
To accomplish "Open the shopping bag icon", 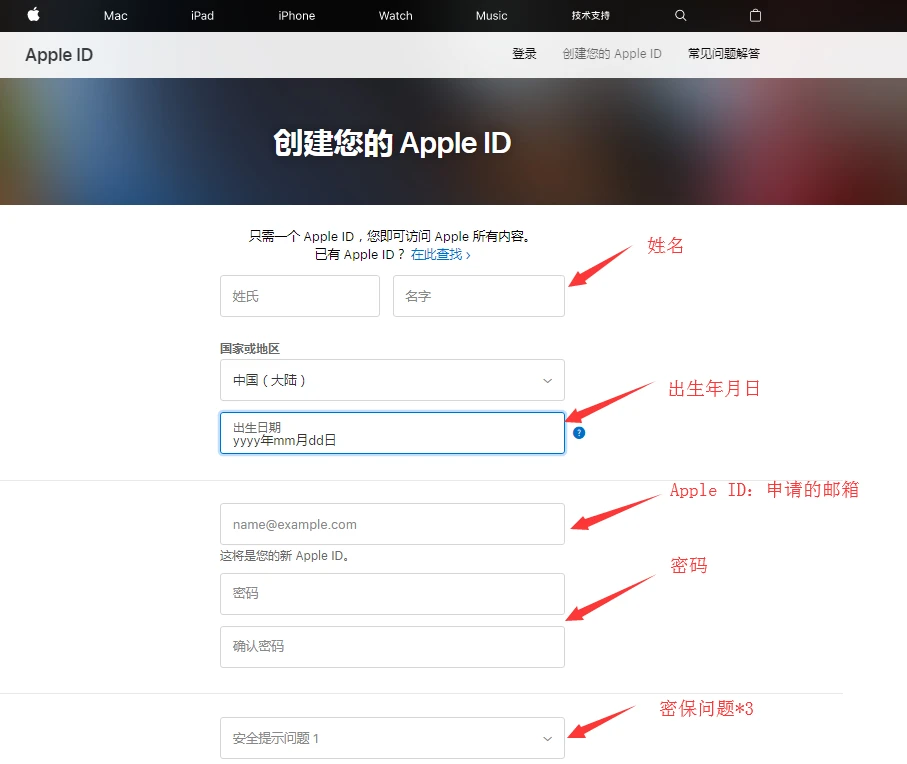I will [x=755, y=16].
